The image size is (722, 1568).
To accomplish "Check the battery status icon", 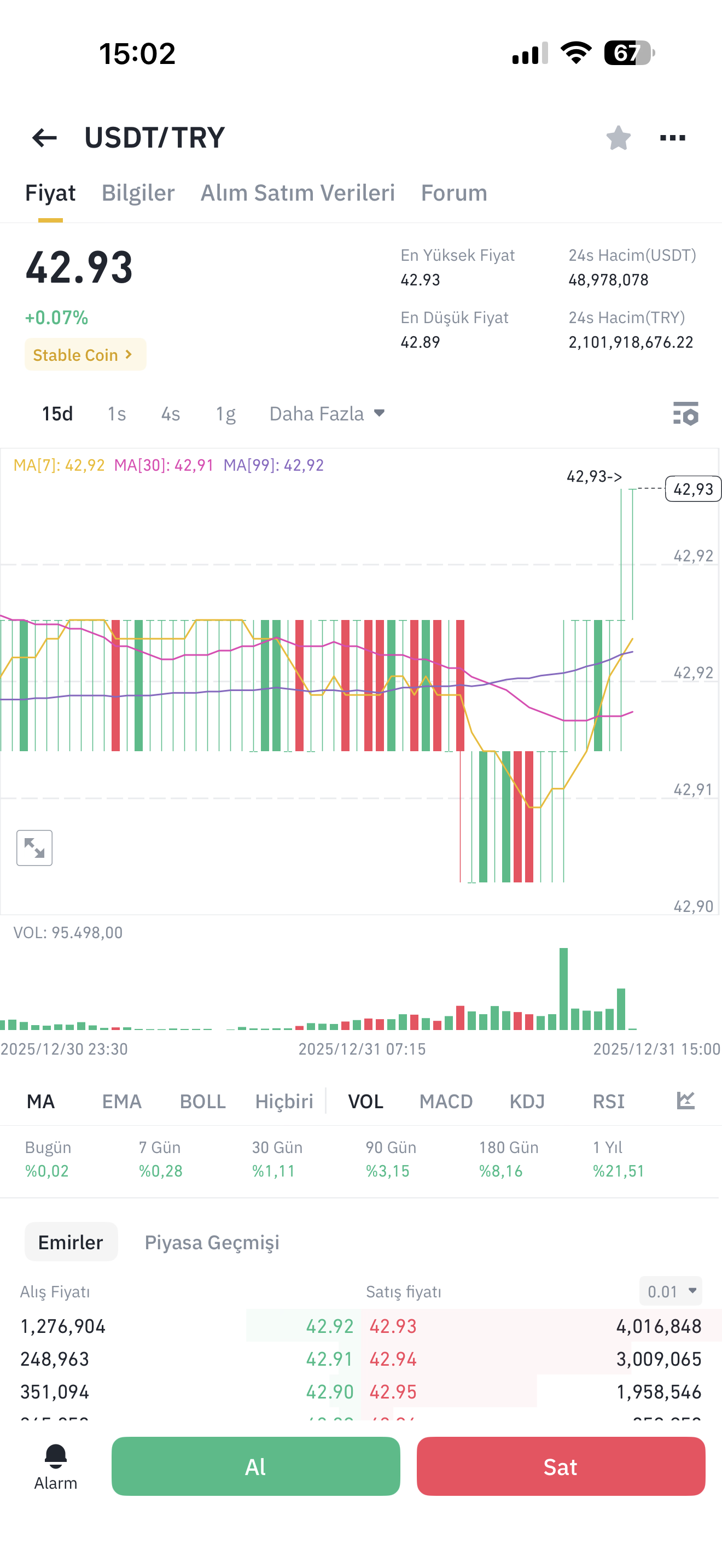I will click(629, 53).
